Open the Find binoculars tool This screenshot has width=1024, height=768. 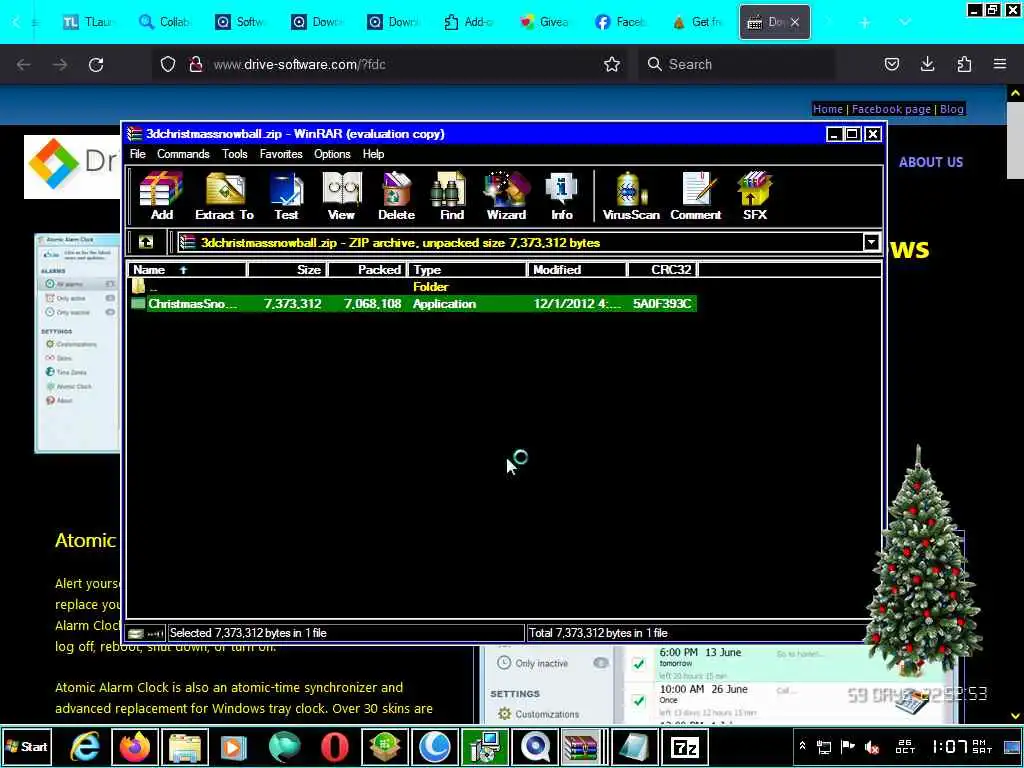pos(451,196)
